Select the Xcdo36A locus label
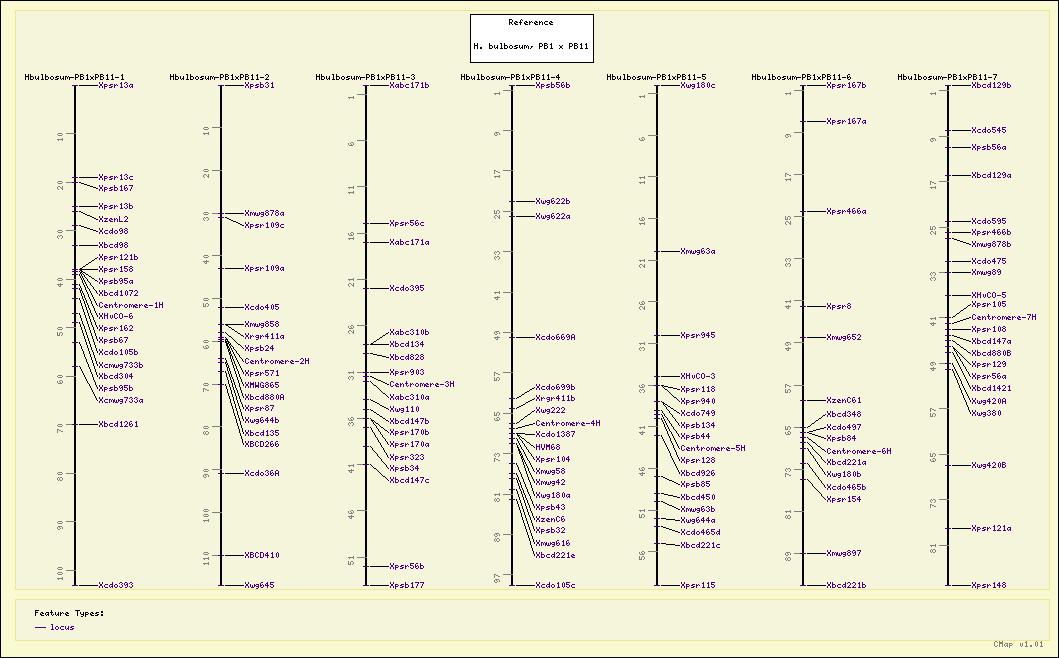This screenshot has height=658, width=1059. (262, 473)
